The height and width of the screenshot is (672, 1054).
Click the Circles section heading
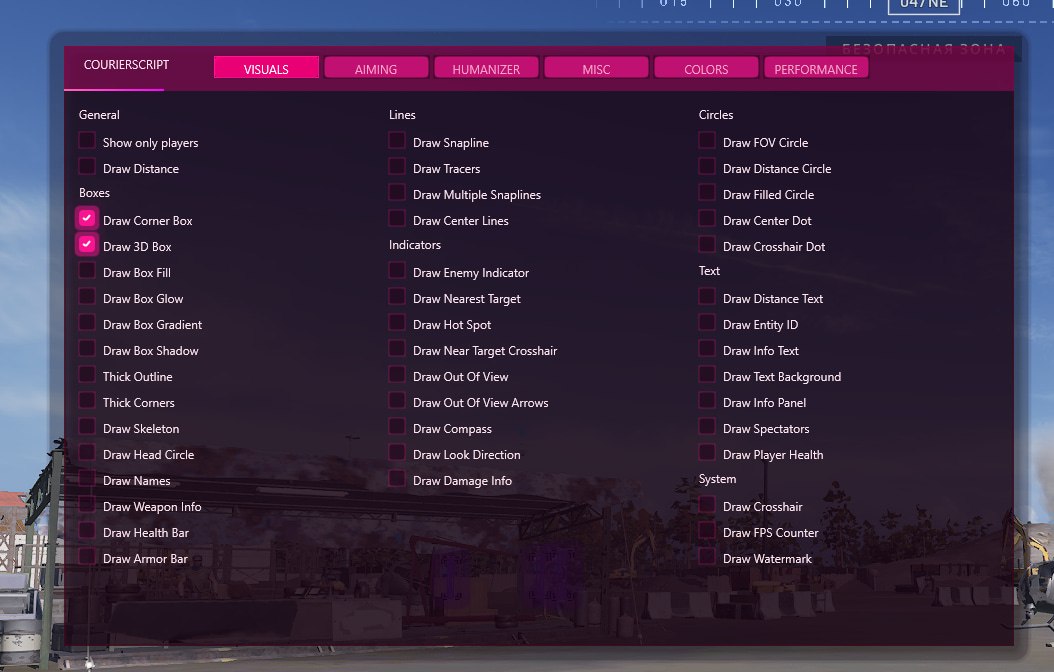pos(716,114)
